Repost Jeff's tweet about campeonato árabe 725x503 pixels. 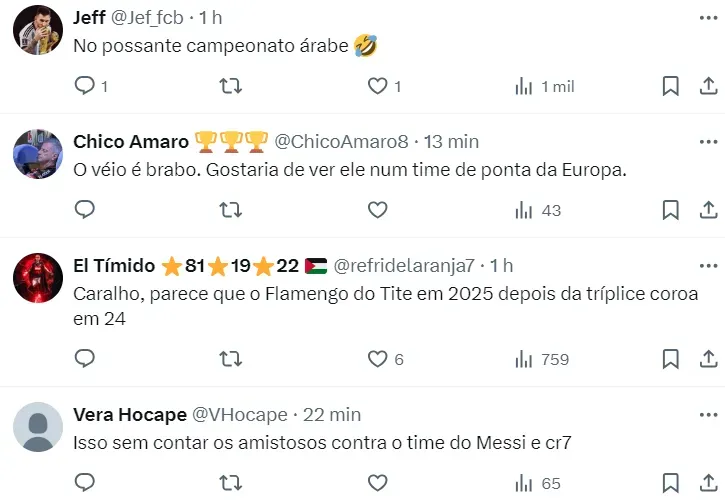tap(230, 87)
